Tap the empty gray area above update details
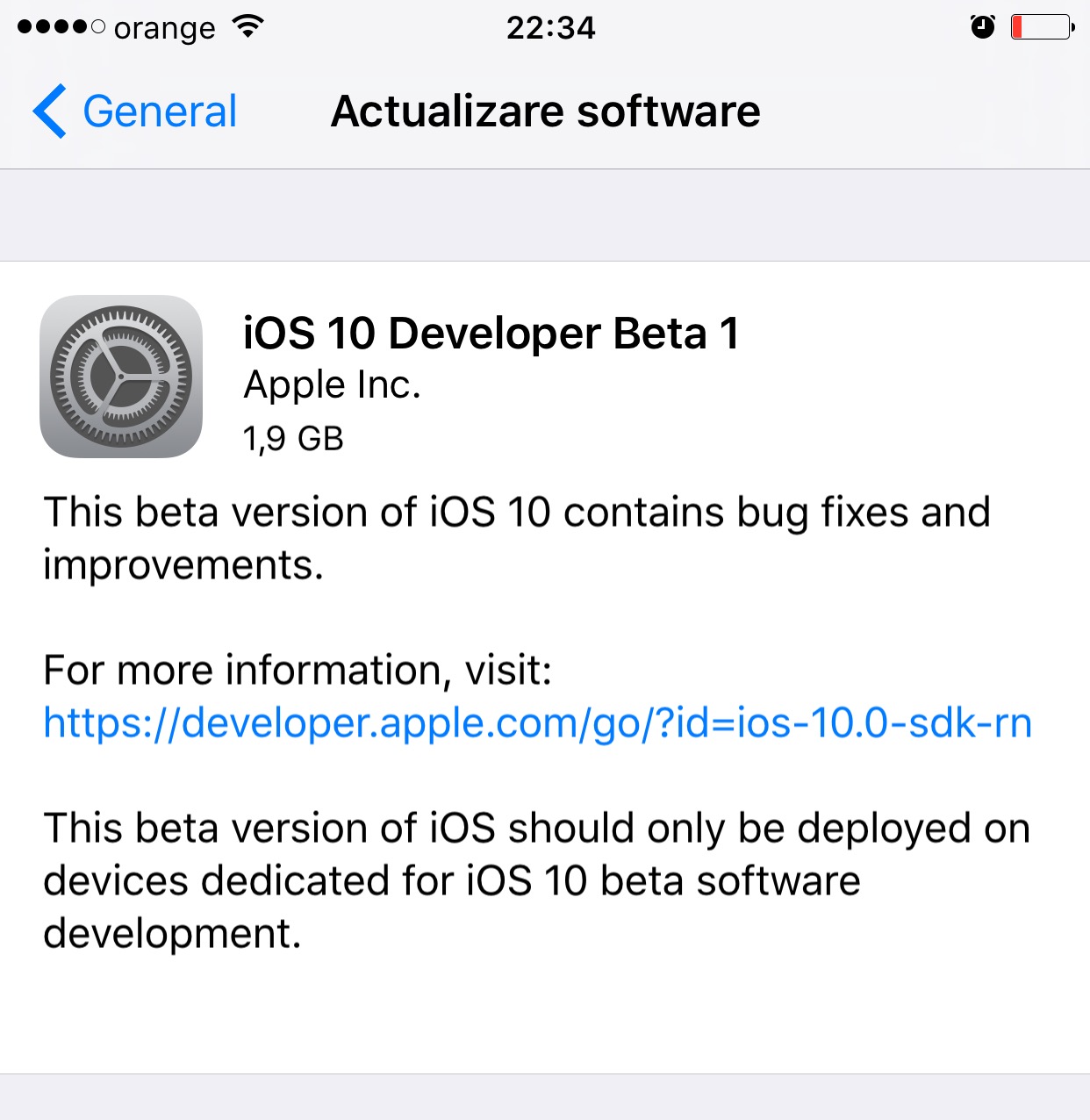 (545, 215)
